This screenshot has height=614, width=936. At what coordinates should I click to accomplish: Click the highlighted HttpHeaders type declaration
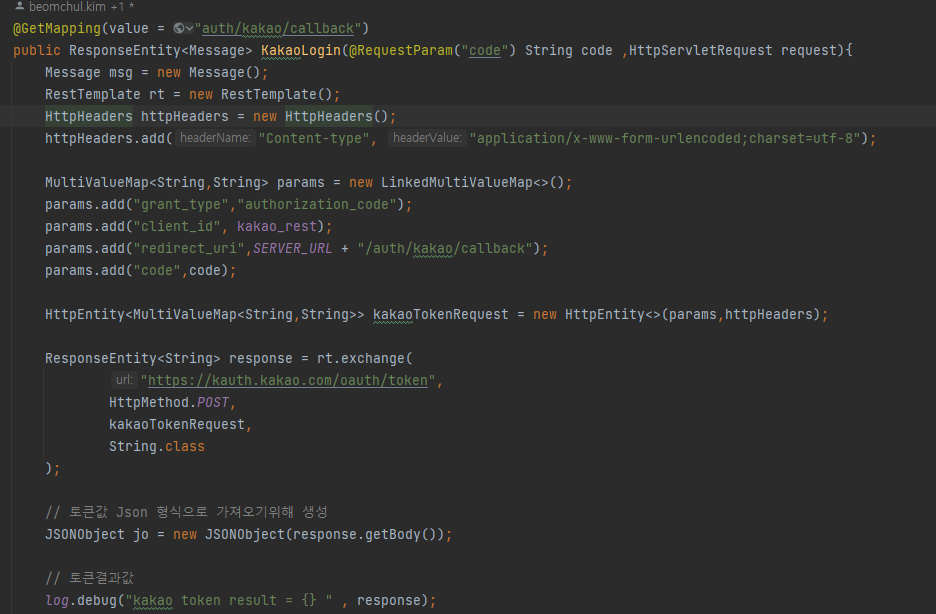click(x=88, y=116)
